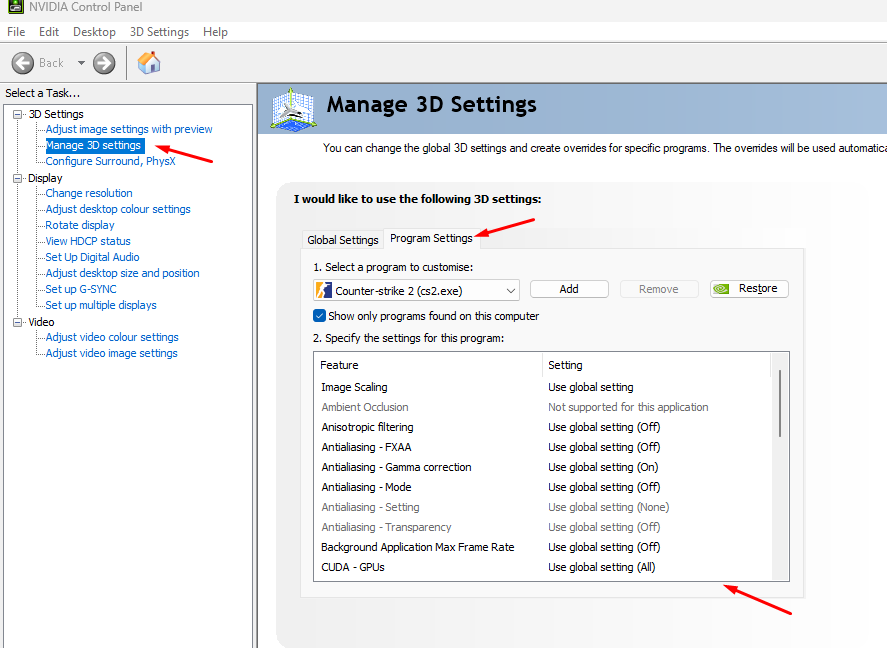Click the Forward arrow icon
Screen dimensions: 887x648
click(104, 63)
